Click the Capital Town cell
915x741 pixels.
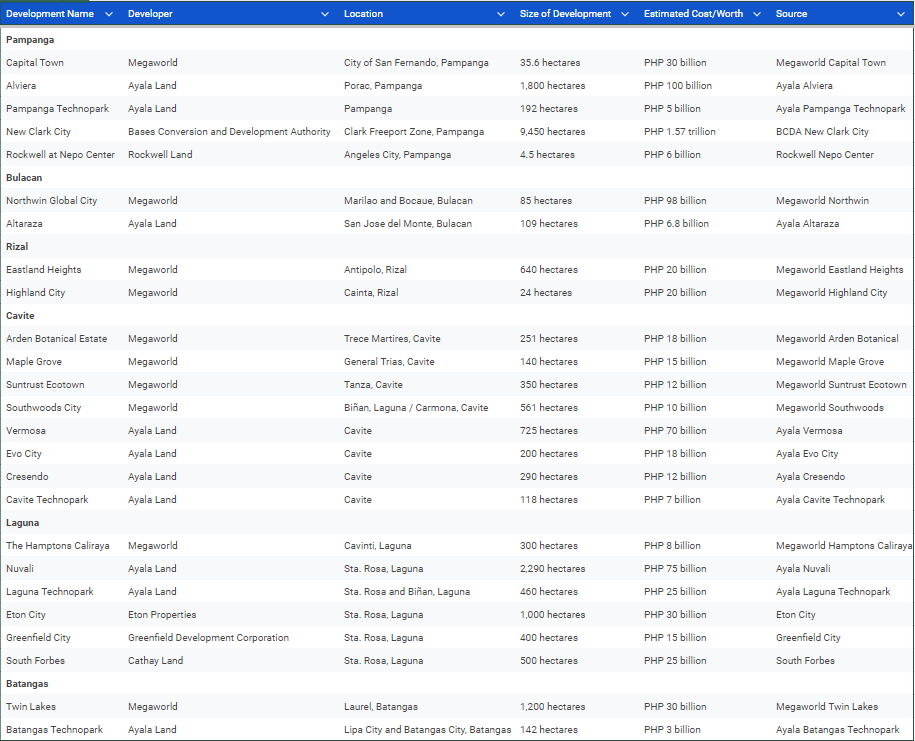[x=35, y=62]
